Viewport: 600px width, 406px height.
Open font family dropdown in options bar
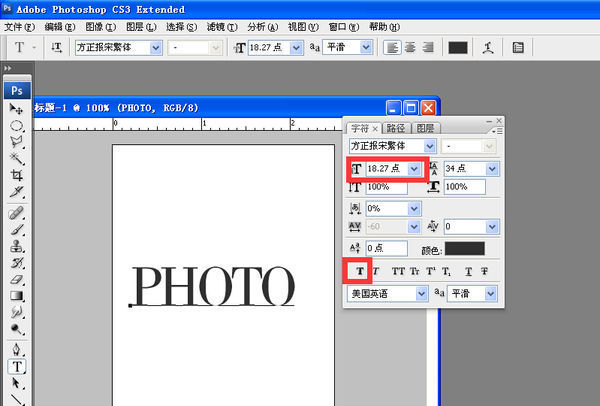(x=156, y=48)
